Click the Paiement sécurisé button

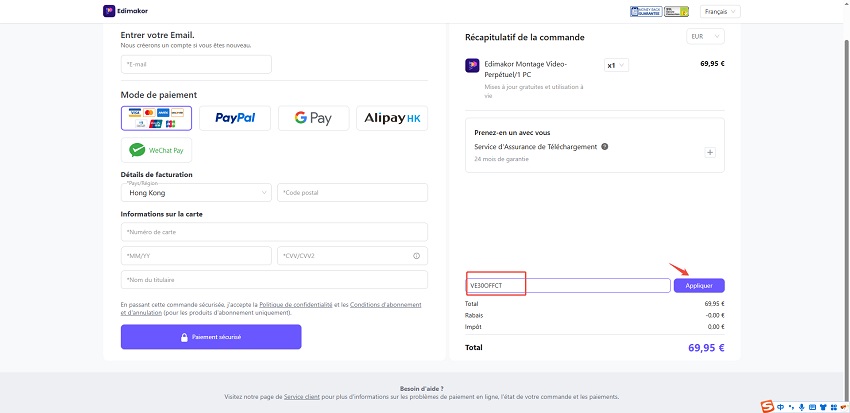click(211, 337)
